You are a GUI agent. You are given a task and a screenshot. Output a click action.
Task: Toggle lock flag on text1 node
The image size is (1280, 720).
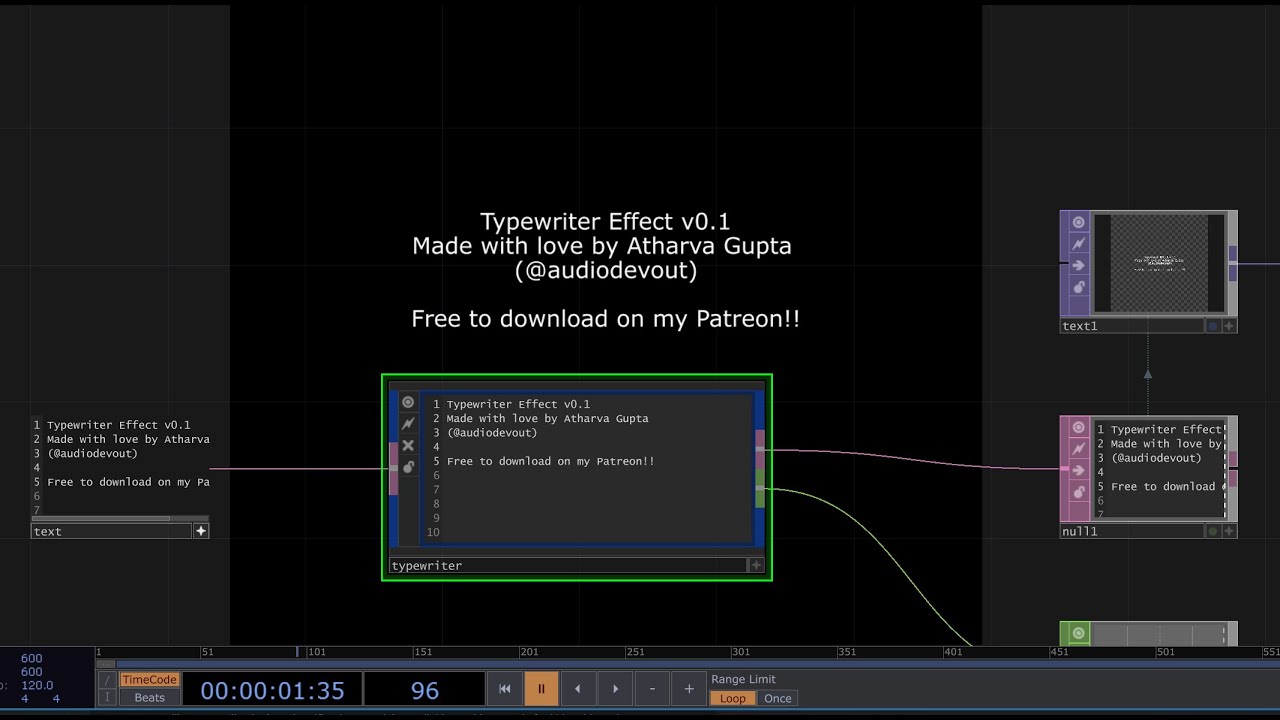pyautogui.click(x=1079, y=287)
